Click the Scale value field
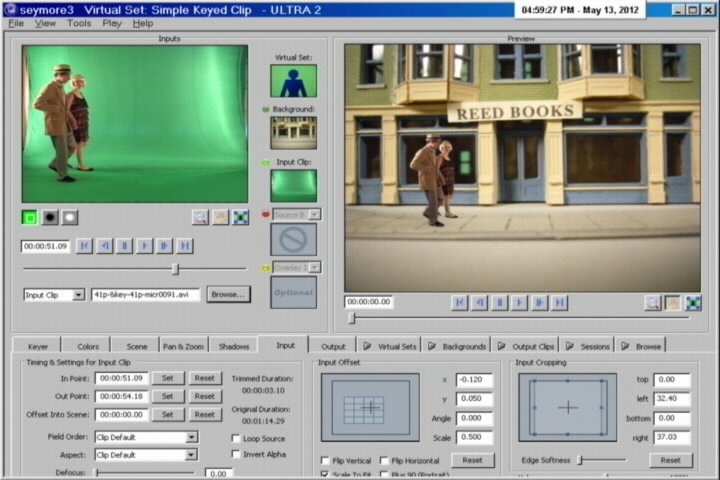This screenshot has height=480, width=720. pos(474,437)
